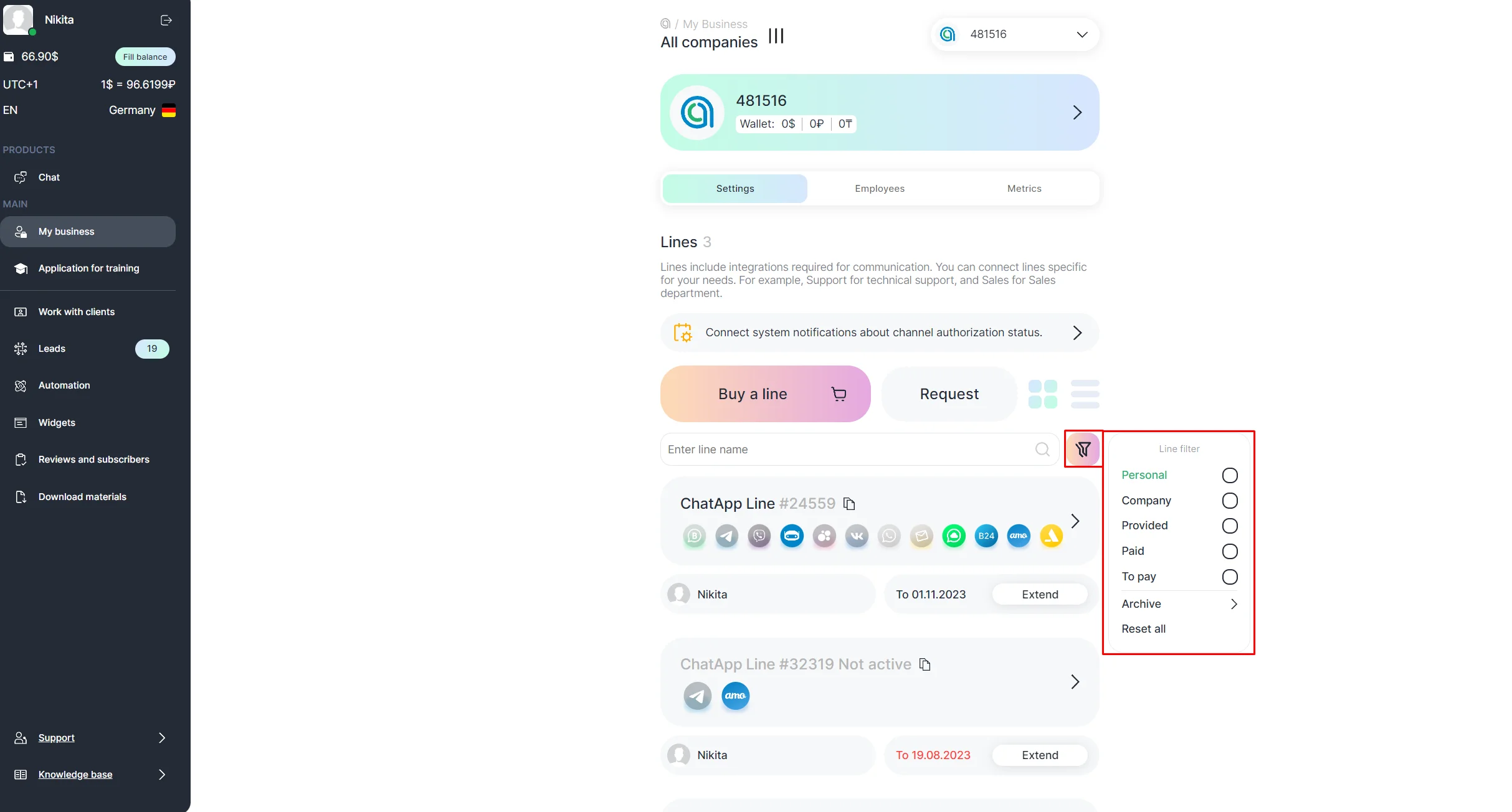This screenshot has width=1512, height=812.
Task: Click the green WhatsApp channel icon
Action: (x=954, y=536)
